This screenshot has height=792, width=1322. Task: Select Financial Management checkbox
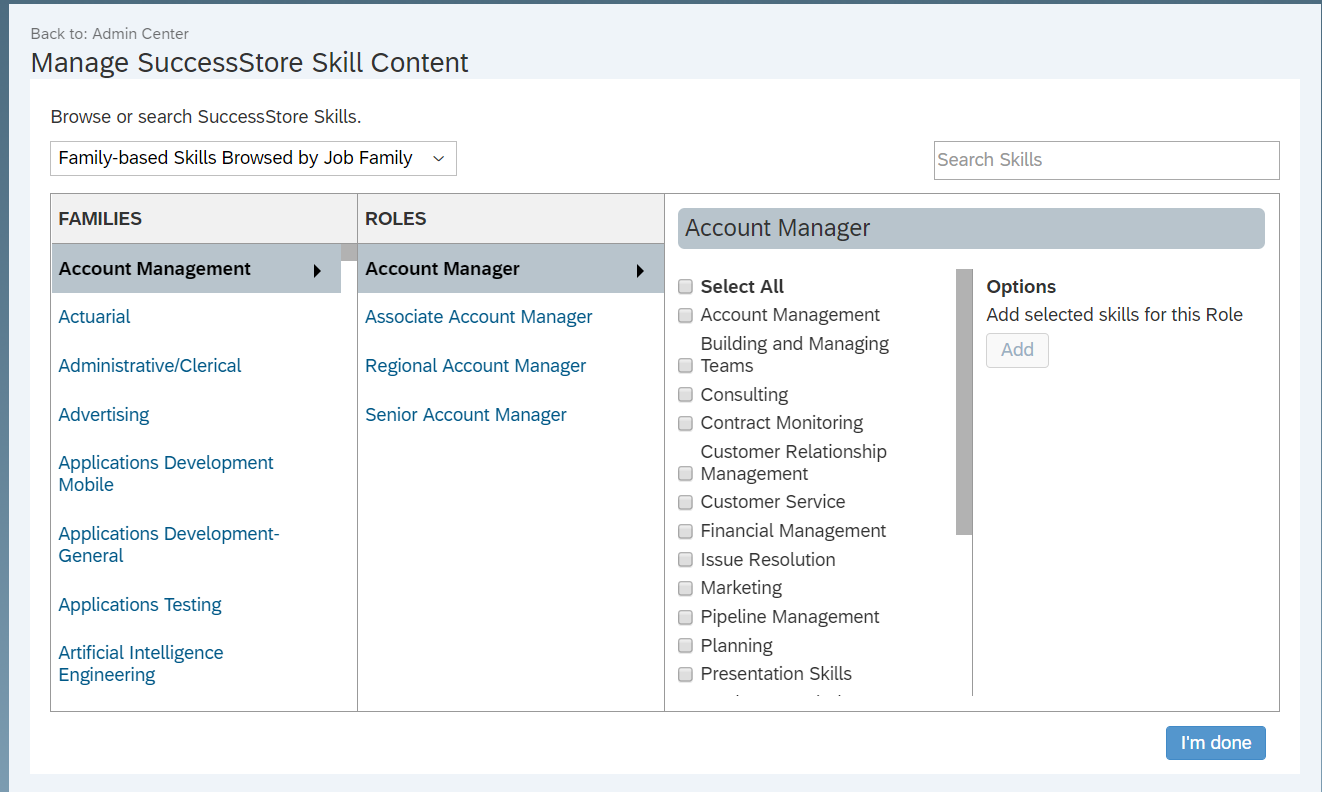click(685, 531)
